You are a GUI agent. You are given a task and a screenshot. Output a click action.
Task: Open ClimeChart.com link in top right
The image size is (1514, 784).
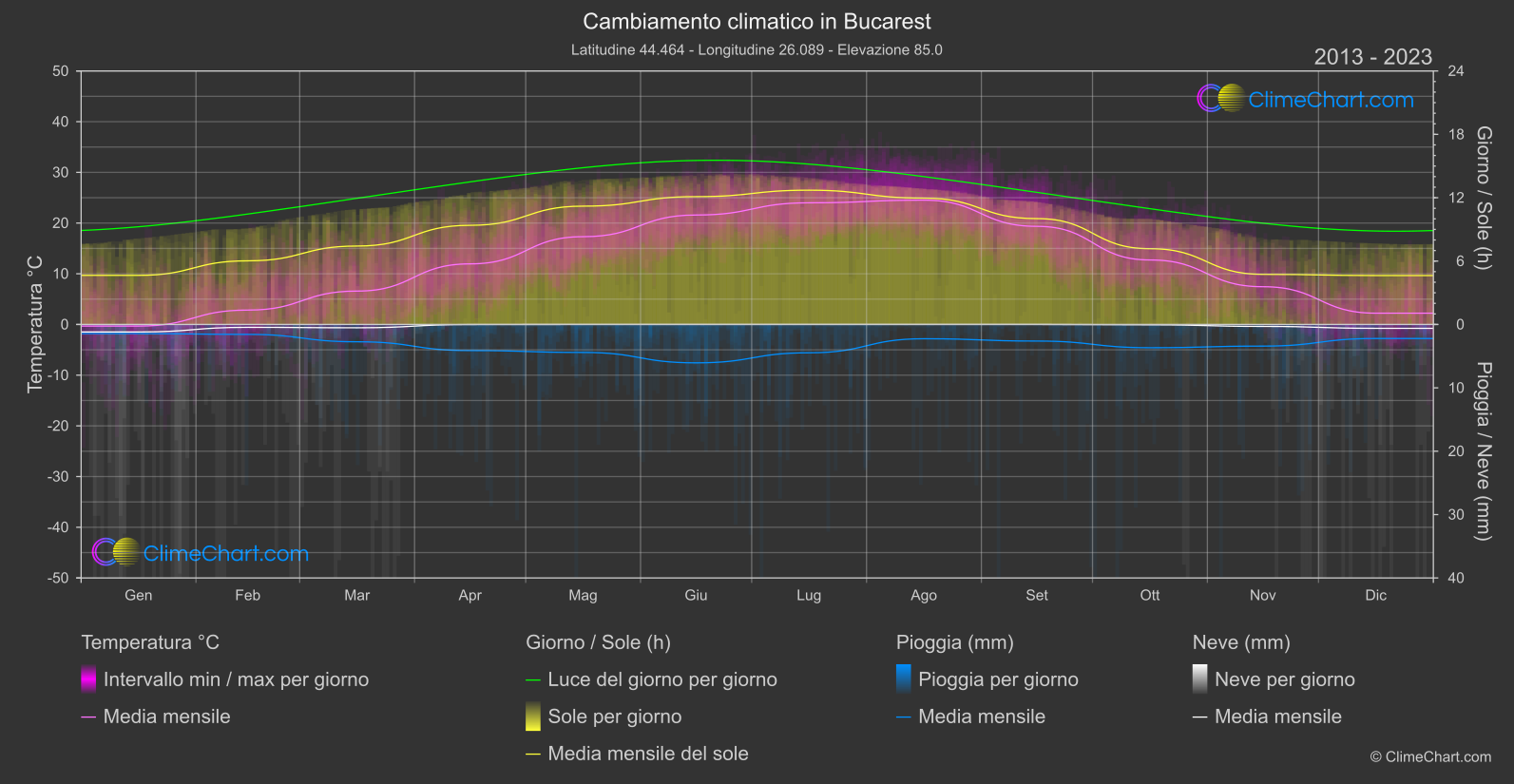pos(1331,100)
